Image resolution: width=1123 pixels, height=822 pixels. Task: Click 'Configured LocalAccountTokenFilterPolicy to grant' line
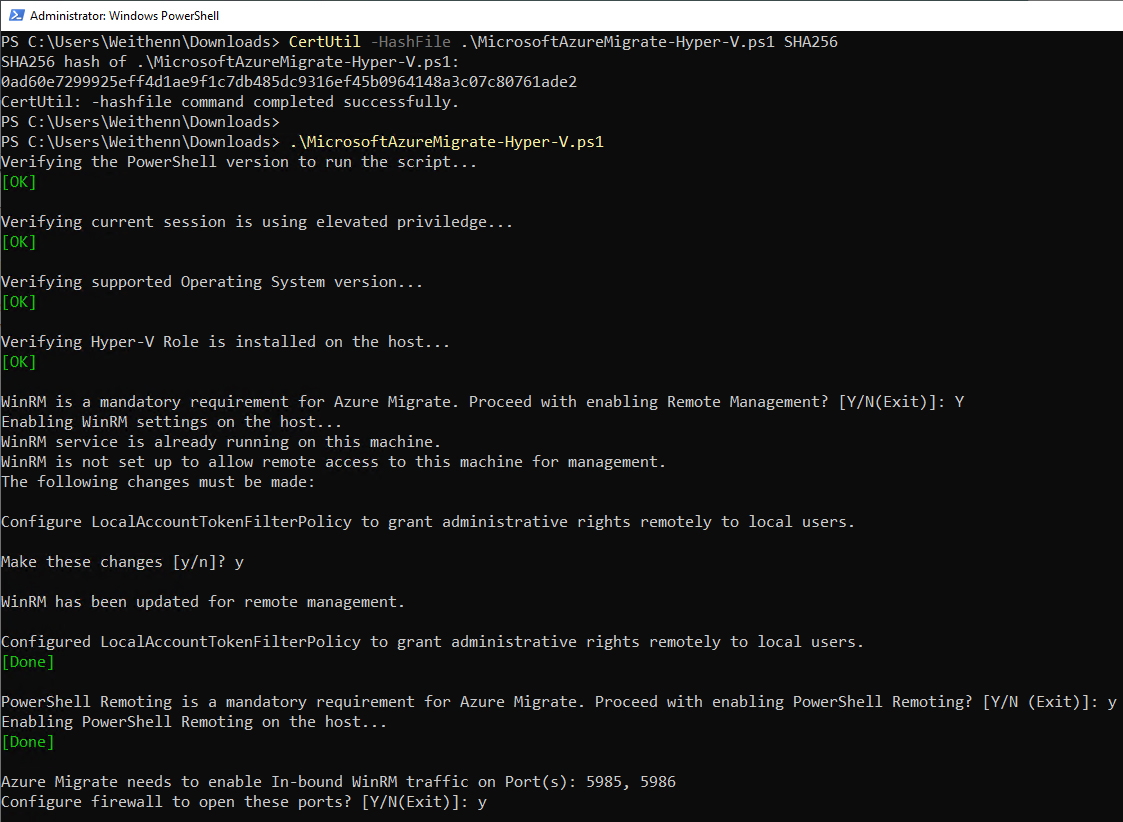pos(433,642)
